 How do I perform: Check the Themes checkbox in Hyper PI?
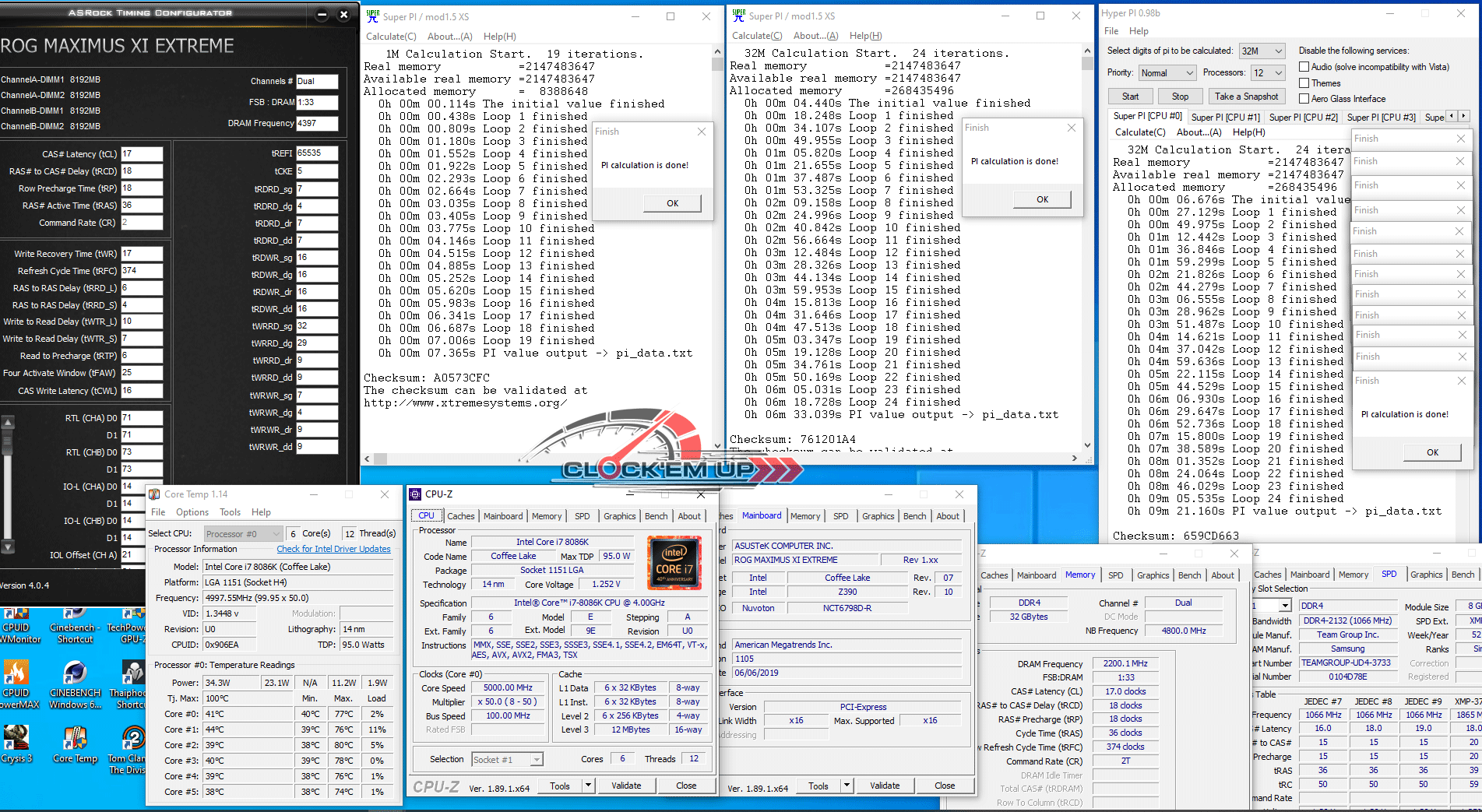(1304, 83)
